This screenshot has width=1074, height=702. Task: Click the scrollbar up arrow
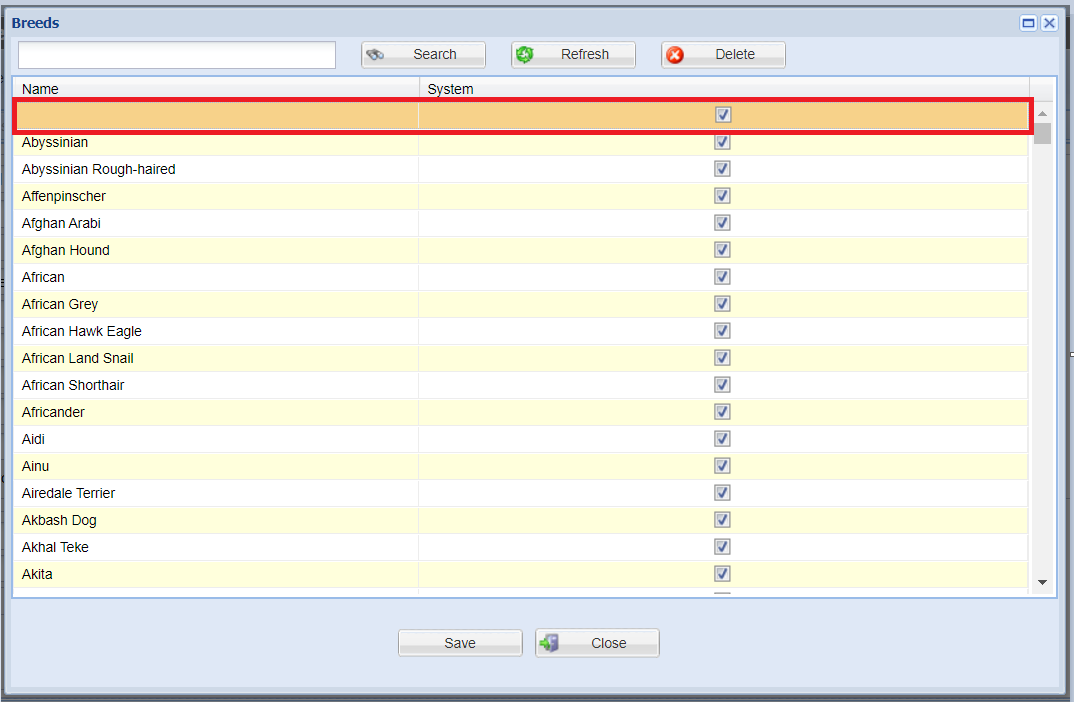pos(1042,113)
